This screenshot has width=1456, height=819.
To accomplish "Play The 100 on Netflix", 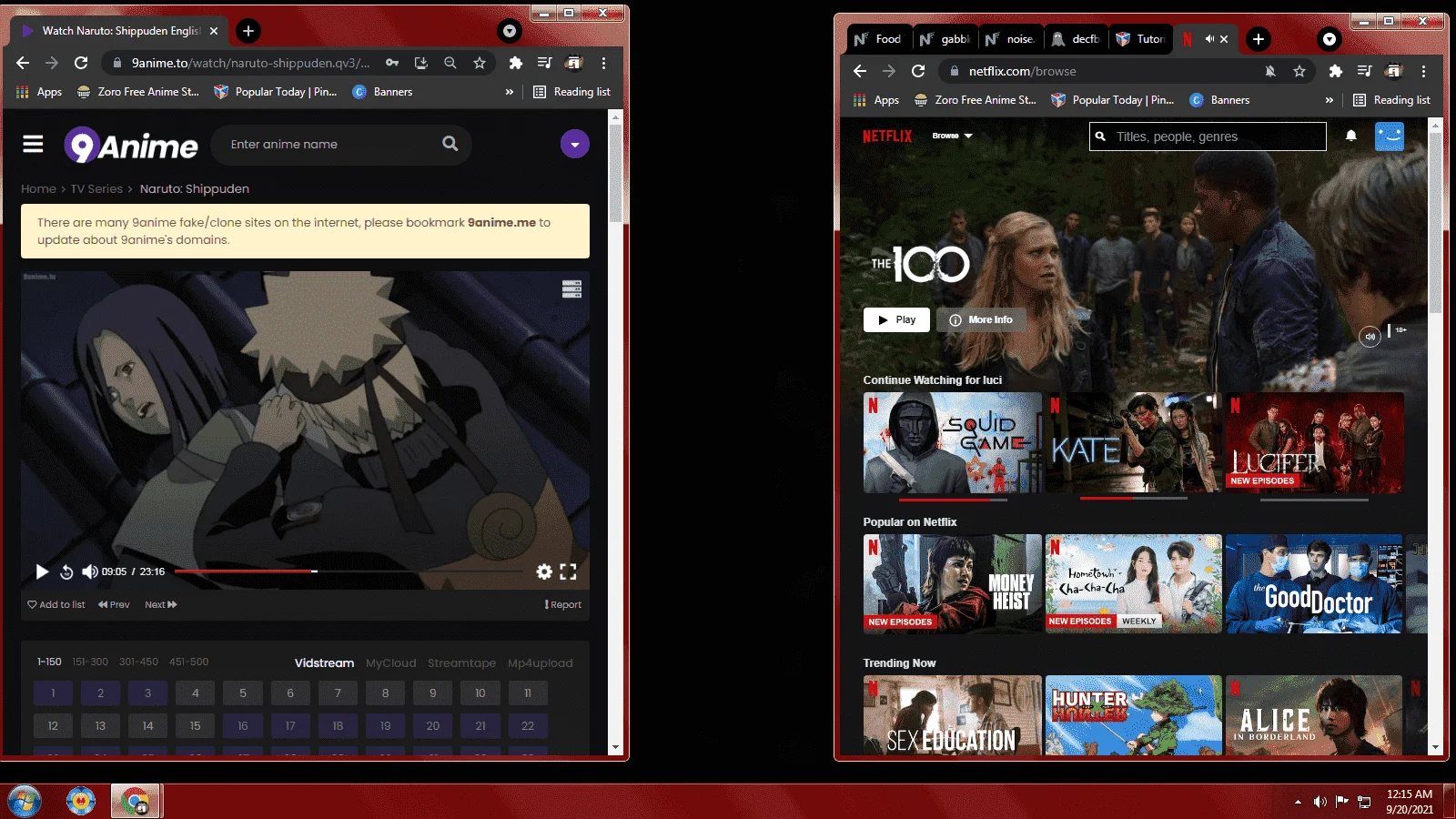I will (x=896, y=319).
